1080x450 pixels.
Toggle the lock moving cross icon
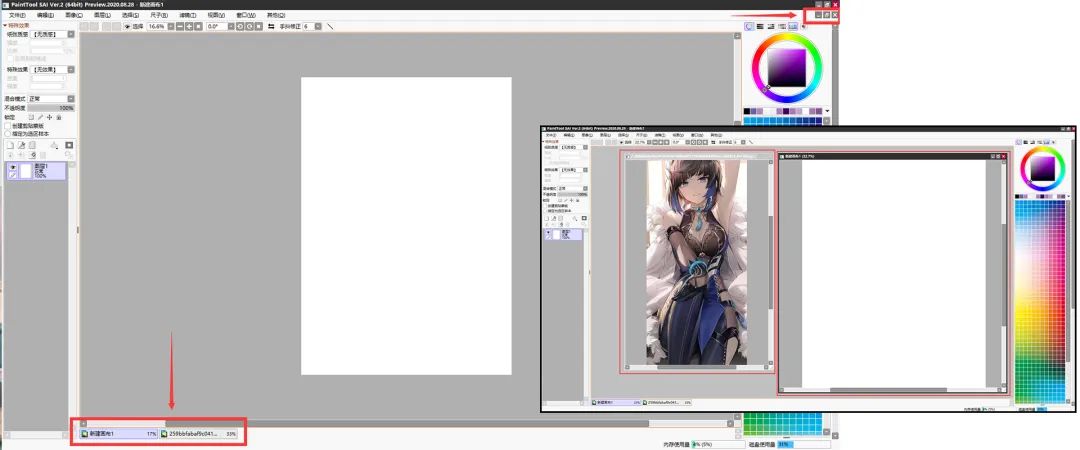[x=50, y=117]
